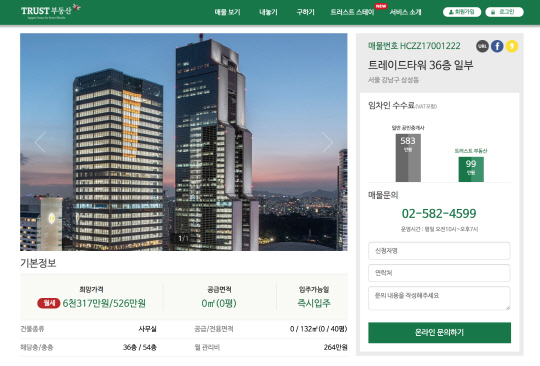Copy listing link with URL icon

coord(482,46)
